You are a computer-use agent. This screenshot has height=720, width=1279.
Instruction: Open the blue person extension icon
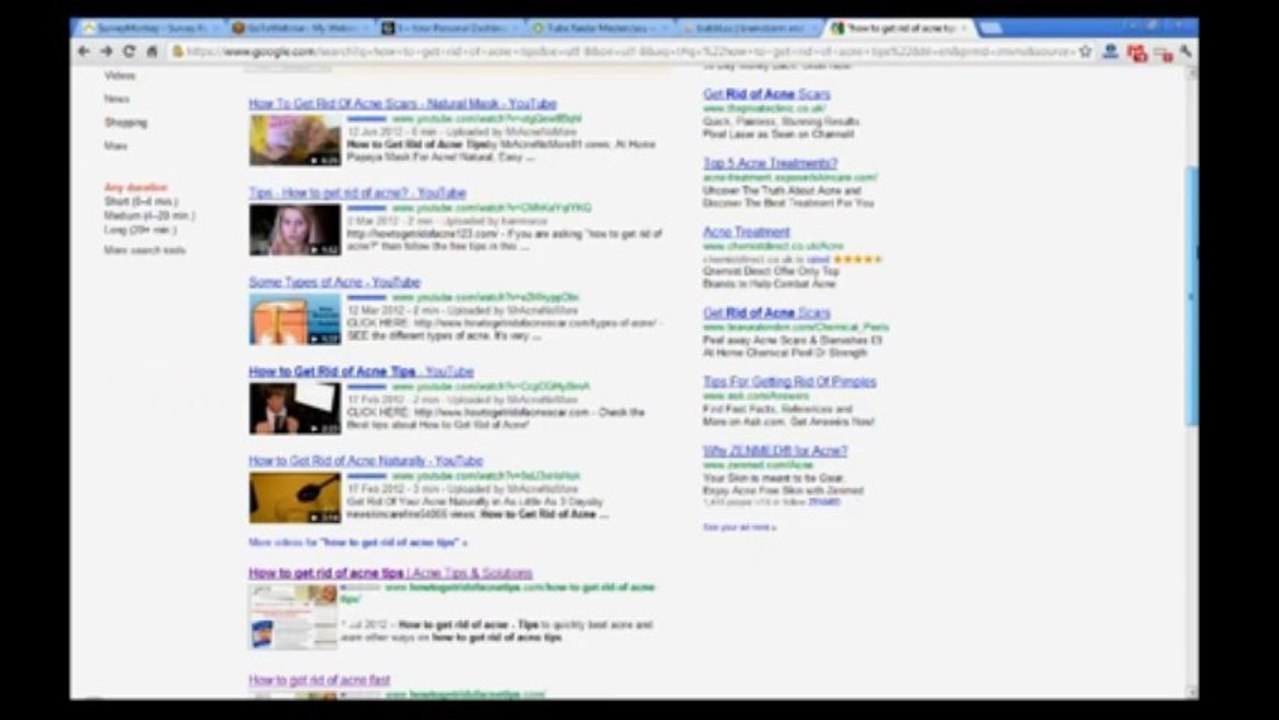[1110, 51]
